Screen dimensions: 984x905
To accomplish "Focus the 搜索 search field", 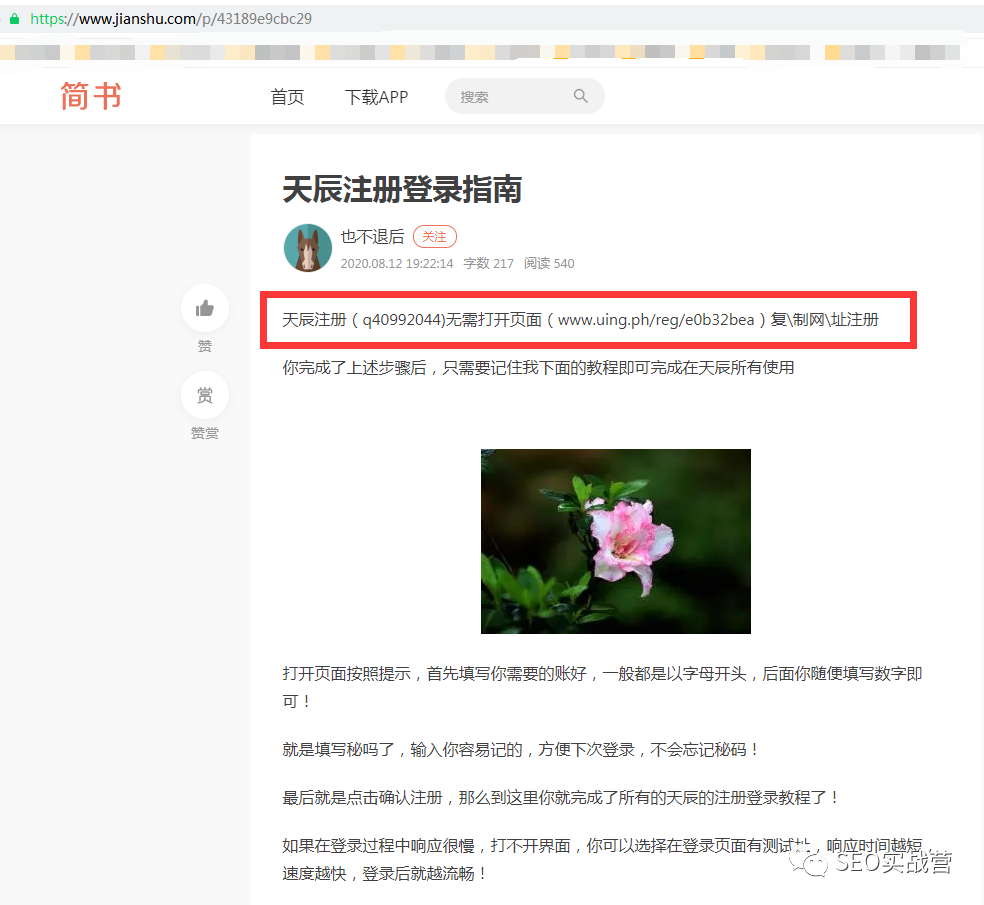I will click(x=525, y=96).
